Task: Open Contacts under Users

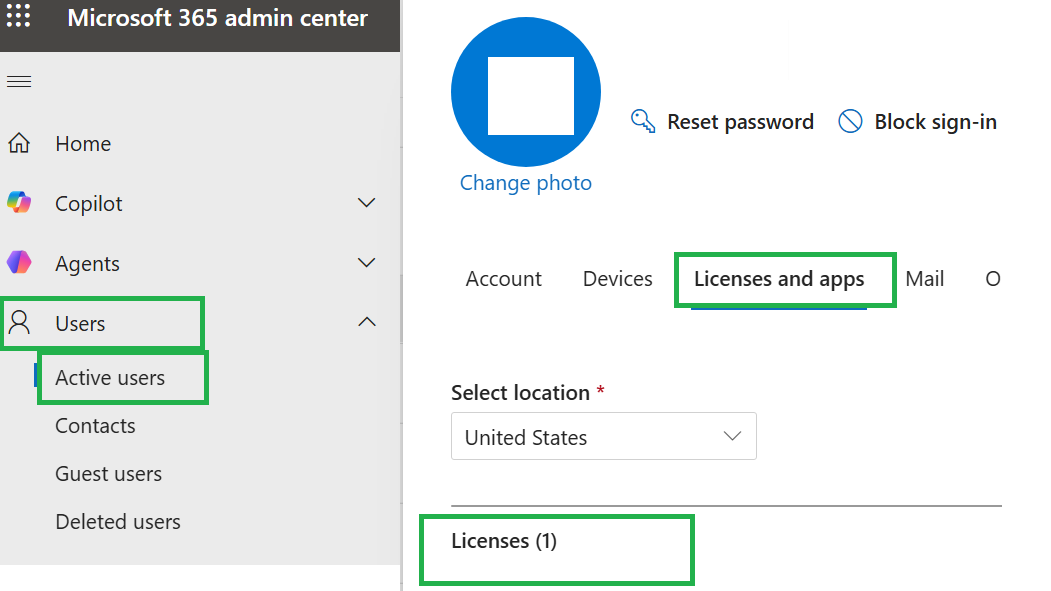Action: (x=95, y=425)
